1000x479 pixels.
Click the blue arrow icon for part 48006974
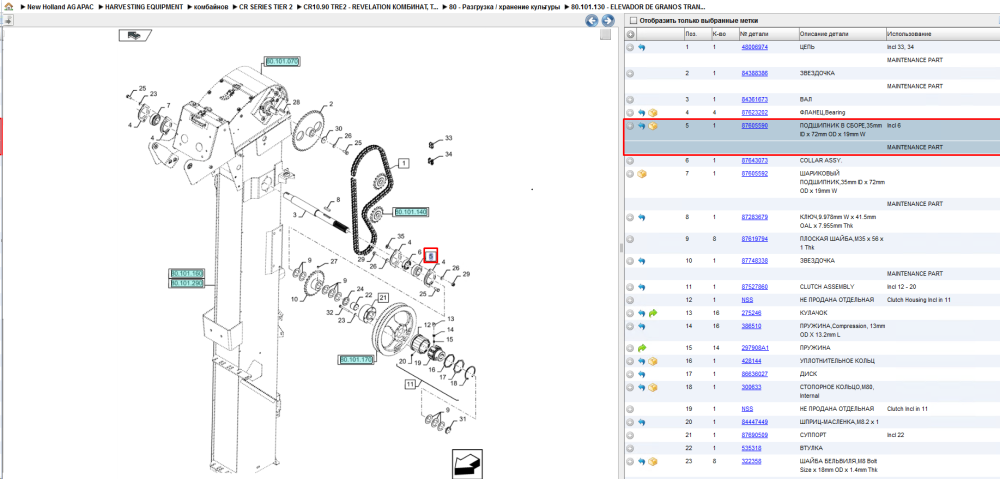[x=642, y=47]
